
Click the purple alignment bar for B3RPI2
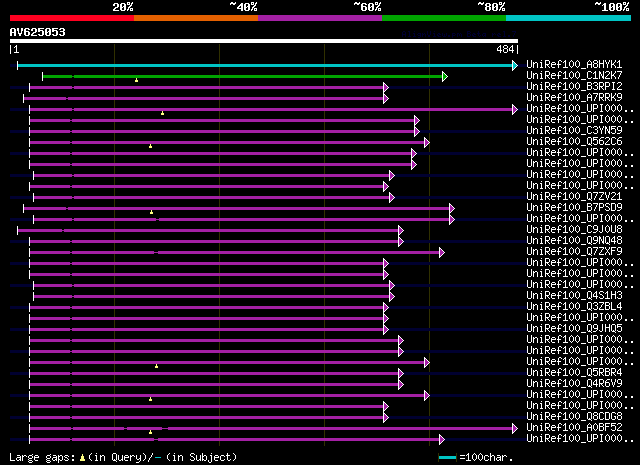coord(207,87)
